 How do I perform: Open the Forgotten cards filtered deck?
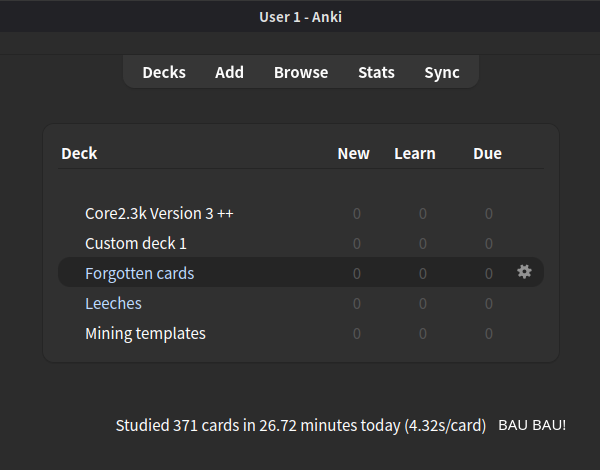[x=139, y=273]
